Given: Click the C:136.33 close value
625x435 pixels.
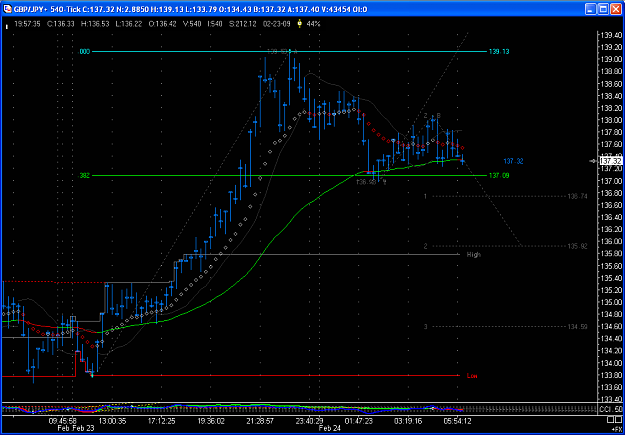Looking at the screenshot, I should [x=61, y=24].
